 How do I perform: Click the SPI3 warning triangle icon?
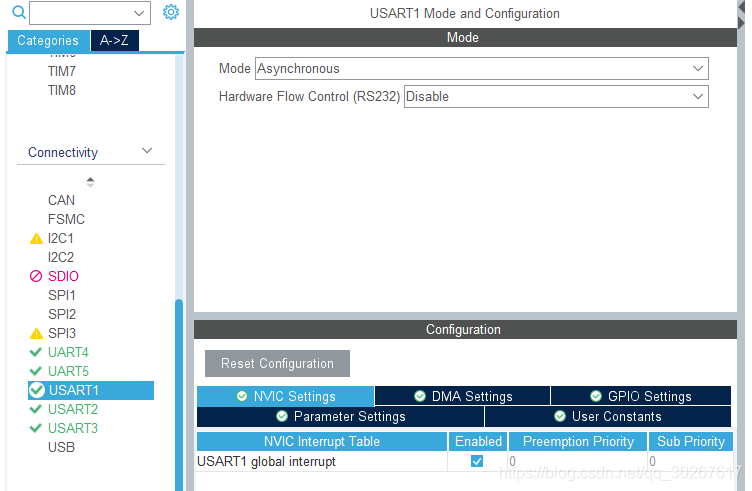click(x=36, y=333)
